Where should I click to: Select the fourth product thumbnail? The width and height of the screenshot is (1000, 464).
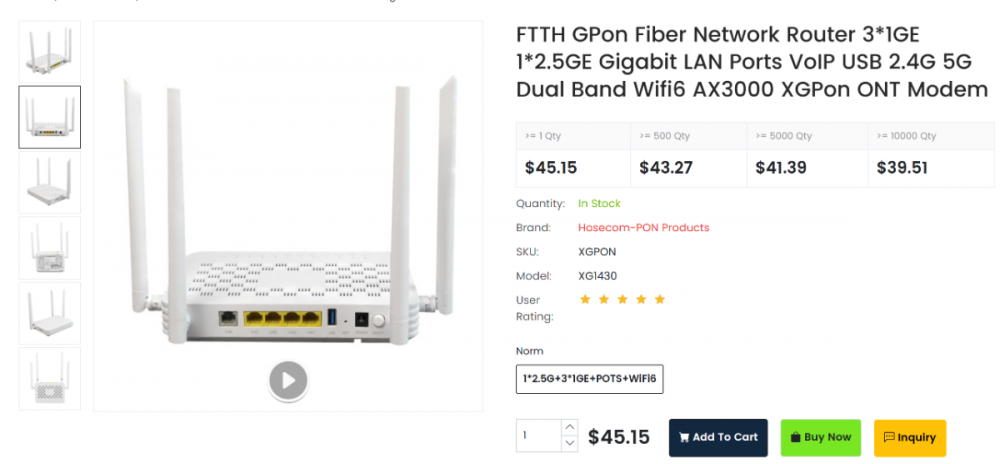click(49, 248)
